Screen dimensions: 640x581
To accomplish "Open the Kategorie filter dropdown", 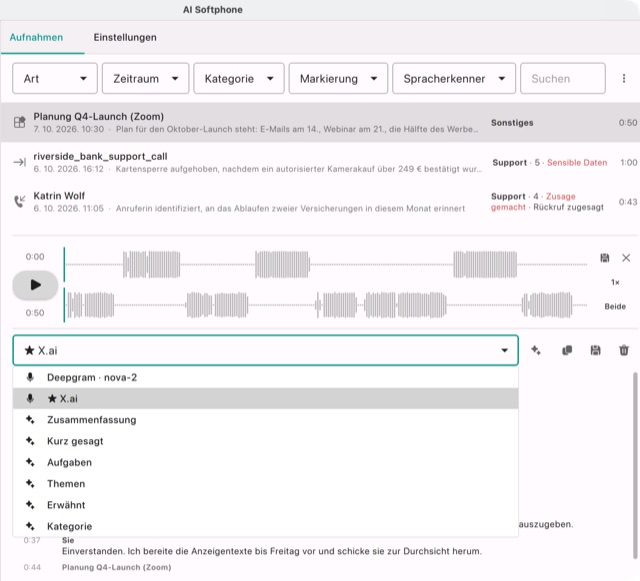I will click(x=239, y=78).
